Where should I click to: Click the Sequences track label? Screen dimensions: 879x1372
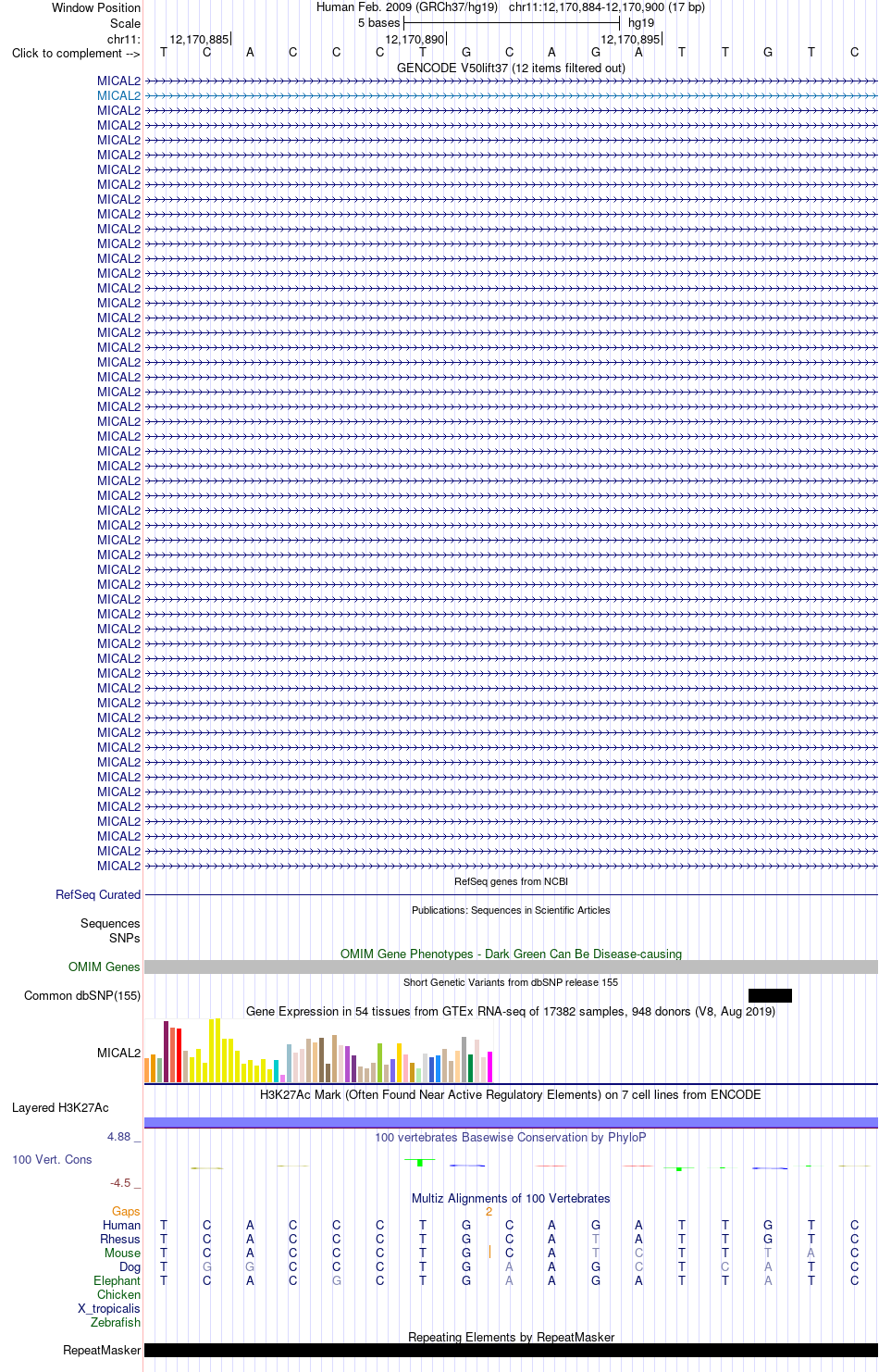(110, 923)
